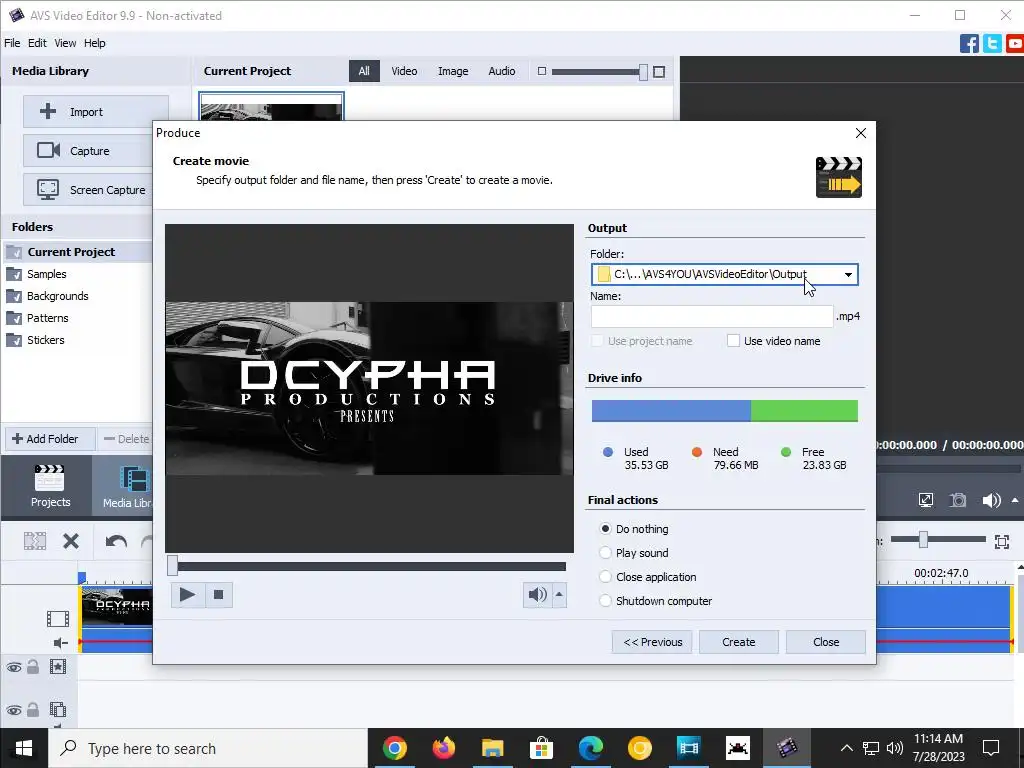1024x768 pixels.
Task: Open Chrome from the taskbar
Action: click(x=394, y=748)
